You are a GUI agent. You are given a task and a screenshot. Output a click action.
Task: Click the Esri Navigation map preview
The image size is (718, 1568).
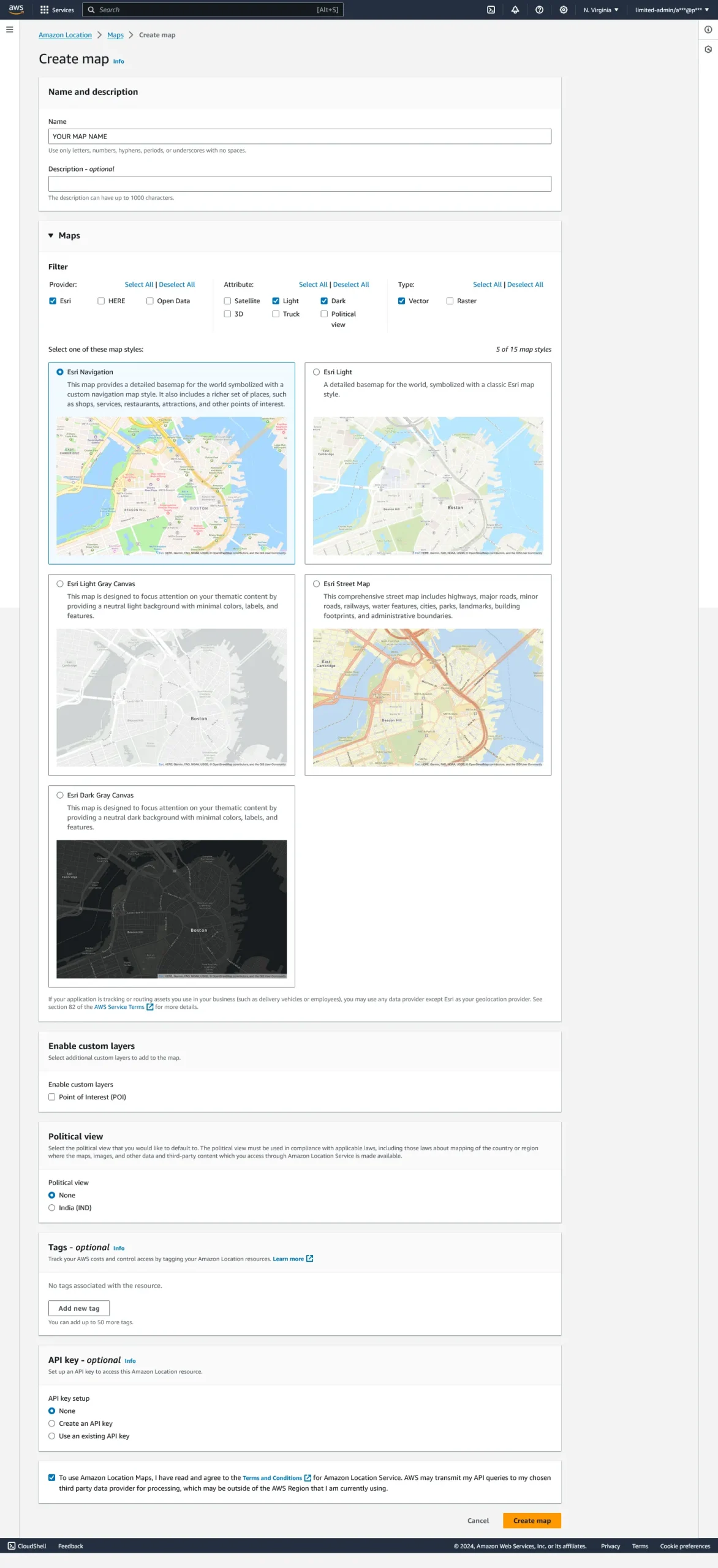click(x=172, y=486)
